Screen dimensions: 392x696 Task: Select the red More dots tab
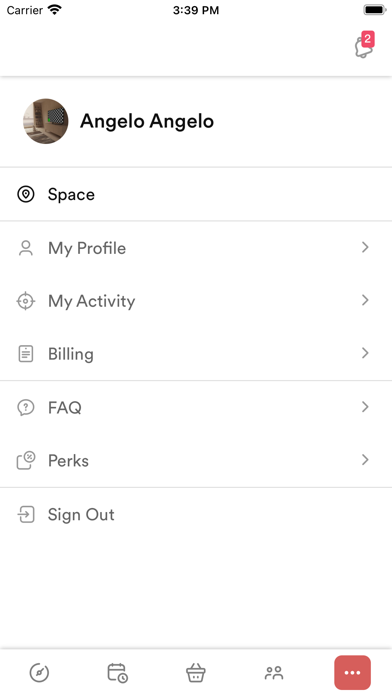coord(352,672)
